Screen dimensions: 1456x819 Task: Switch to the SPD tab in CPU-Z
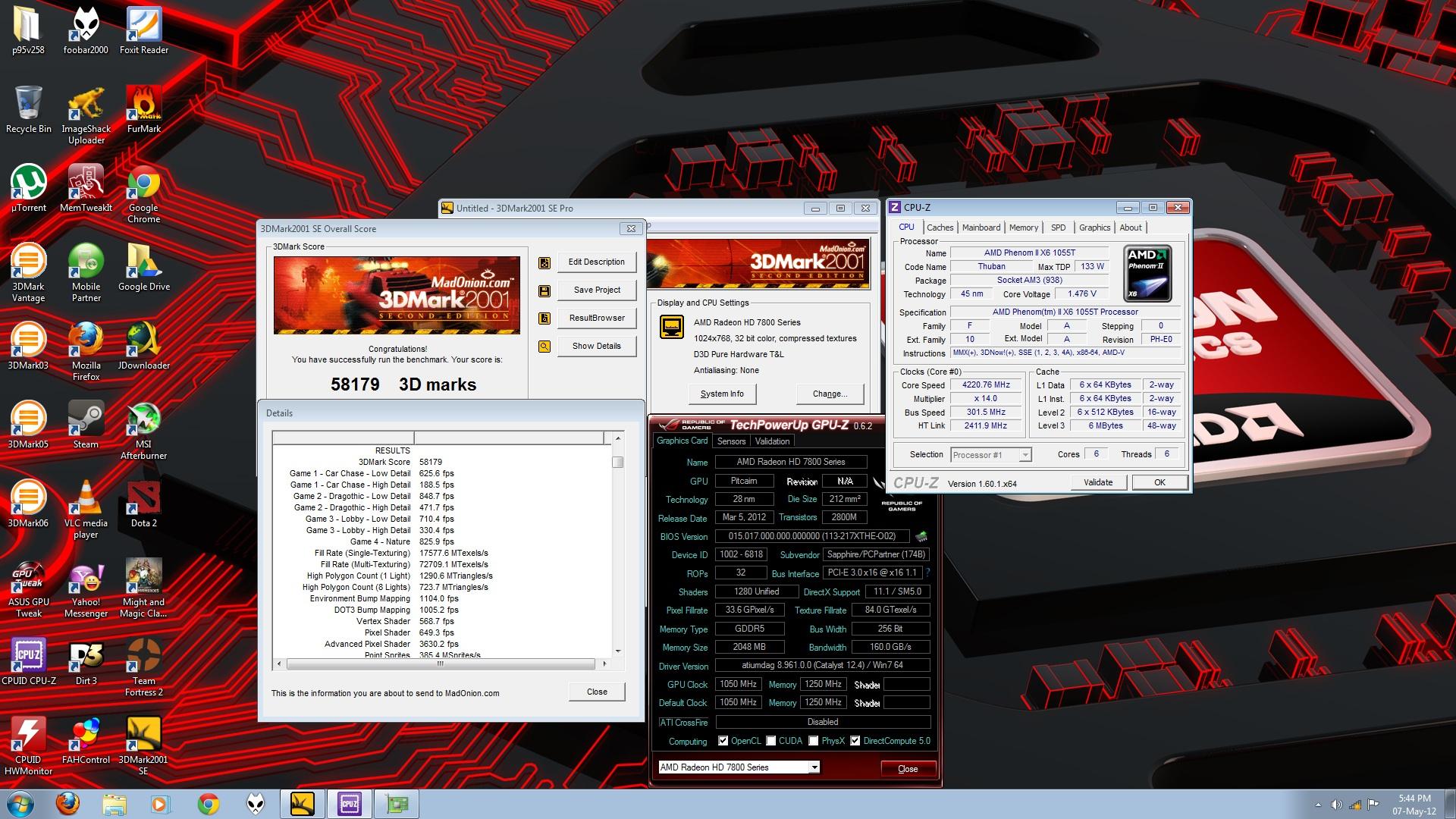coord(1058,227)
